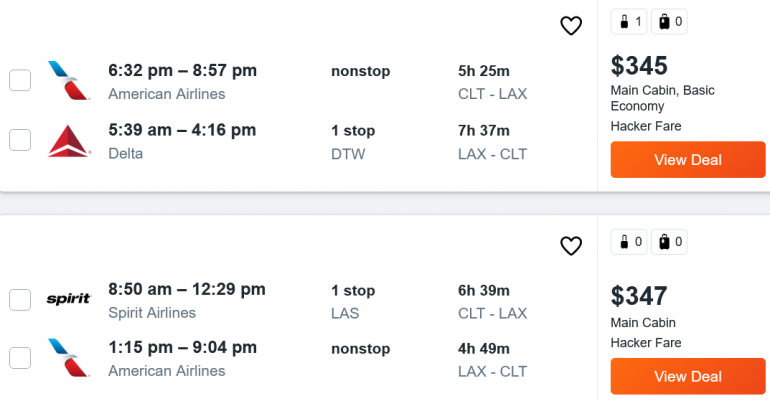The image size is (770, 401).
Task: Click the Delta logo on 5:39 am flight
Action: click(x=68, y=141)
